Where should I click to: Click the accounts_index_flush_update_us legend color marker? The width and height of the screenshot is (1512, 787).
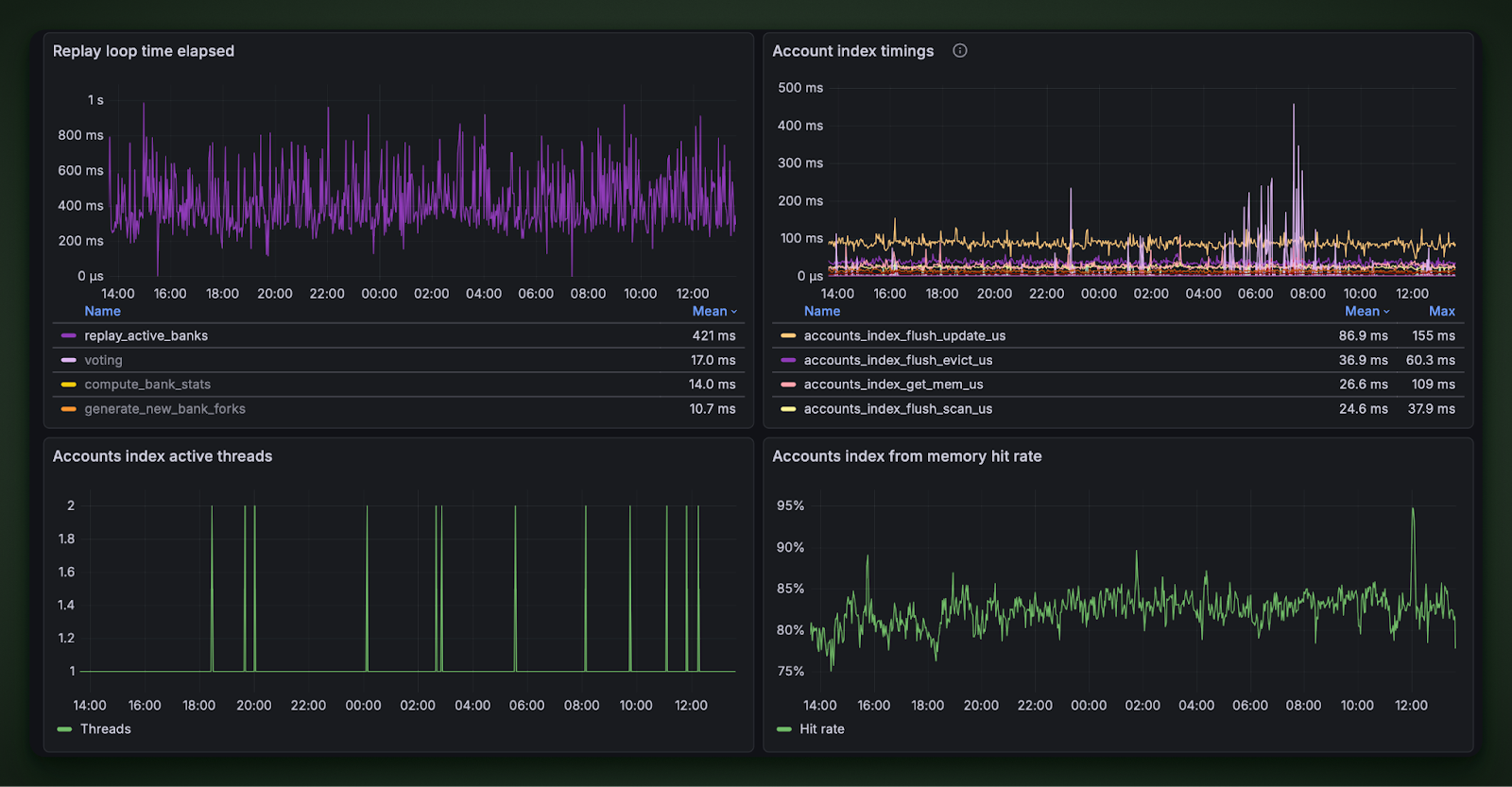[788, 335]
